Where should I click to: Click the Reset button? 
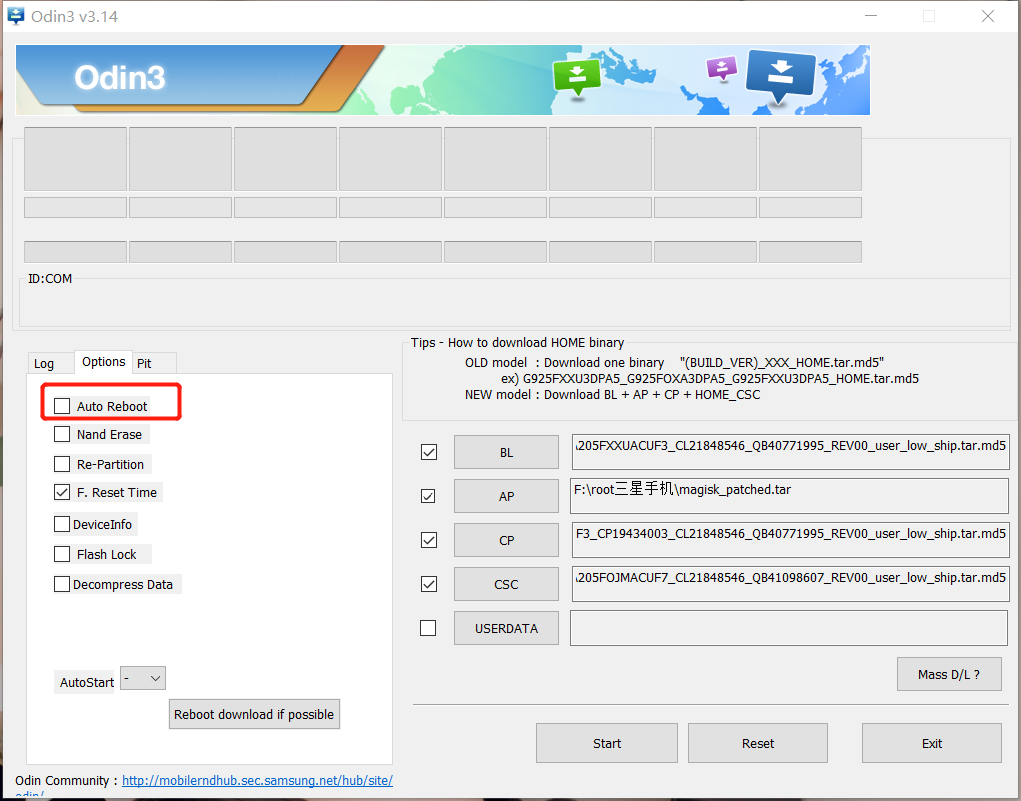tap(758, 743)
